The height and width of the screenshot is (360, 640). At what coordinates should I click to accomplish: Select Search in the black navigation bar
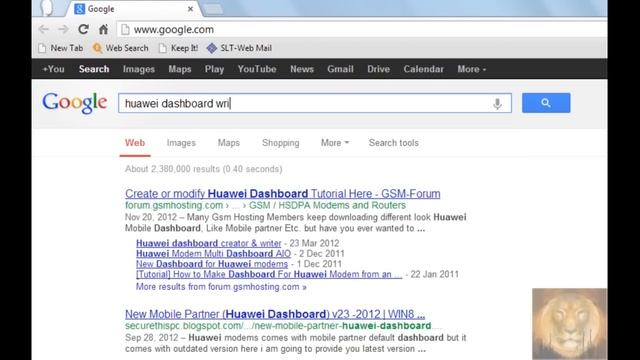click(x=94, y=69)
